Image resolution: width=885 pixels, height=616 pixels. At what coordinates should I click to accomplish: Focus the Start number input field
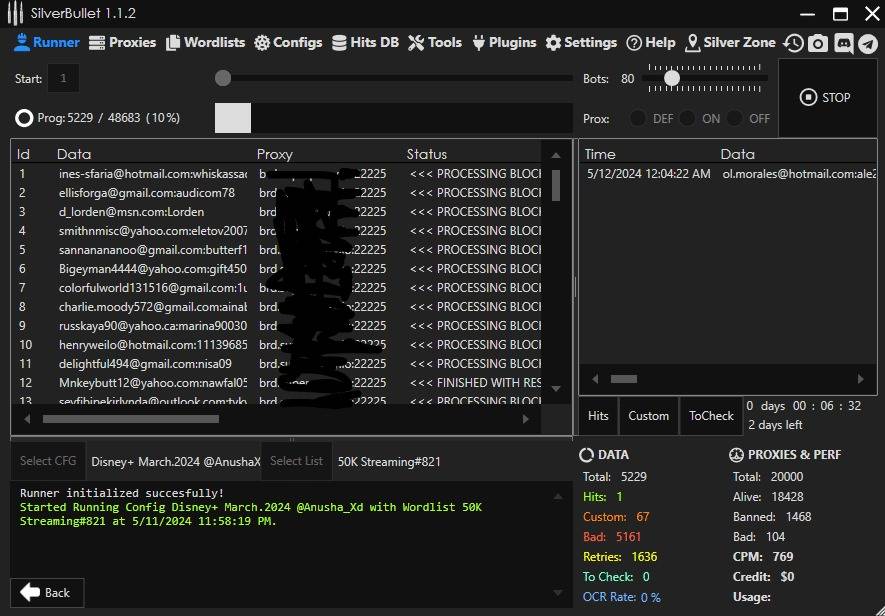point(63,78)
